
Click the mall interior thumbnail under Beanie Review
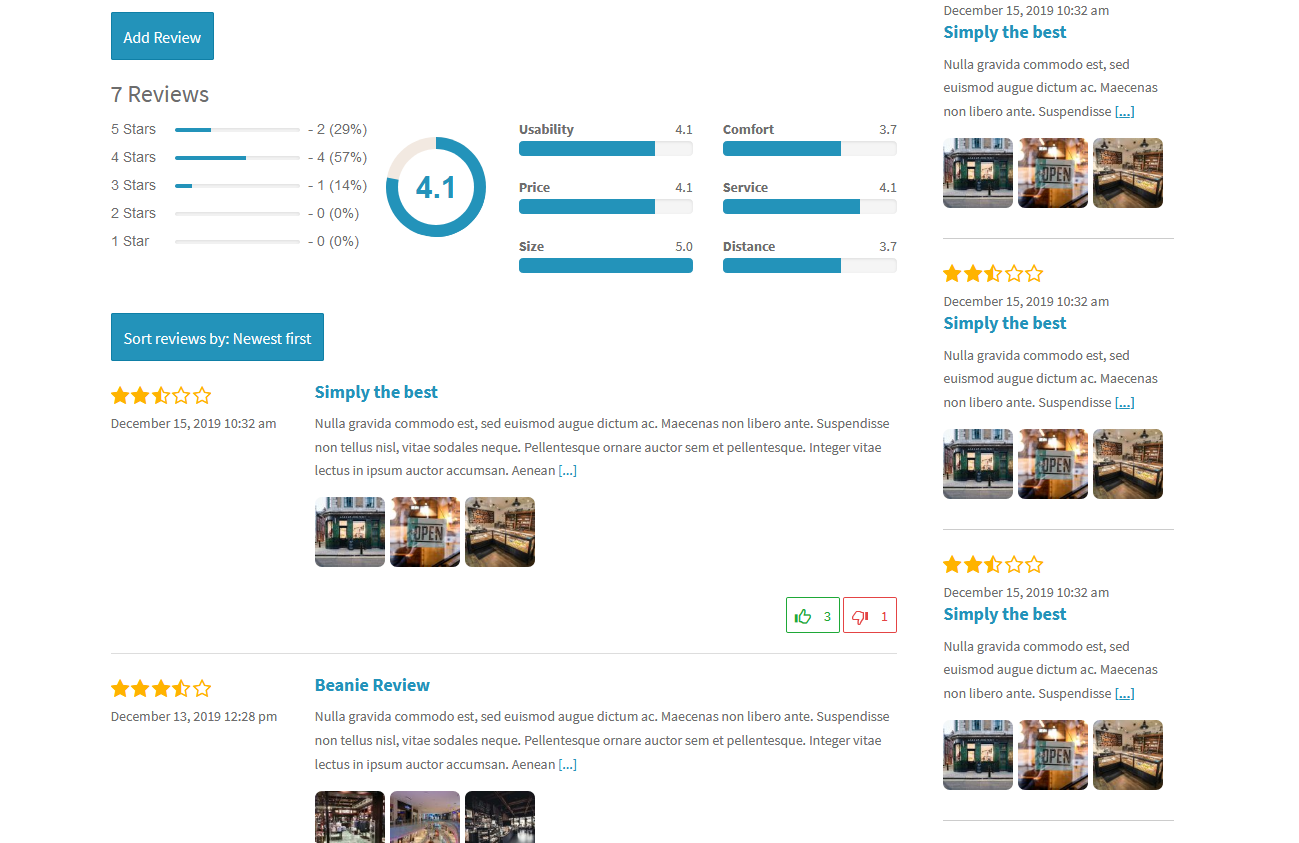pos(424,818)
